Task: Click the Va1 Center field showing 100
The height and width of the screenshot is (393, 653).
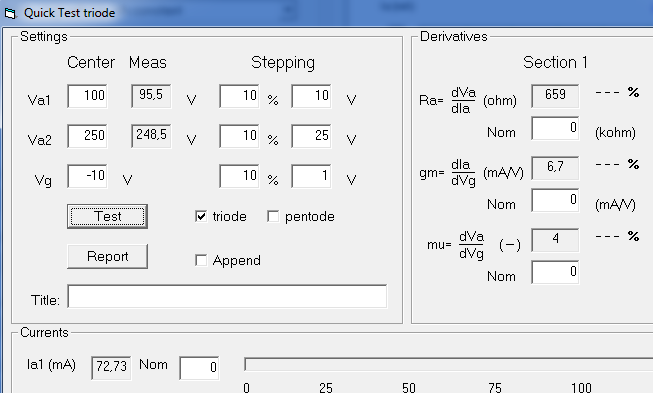Action: click(87, 96)
